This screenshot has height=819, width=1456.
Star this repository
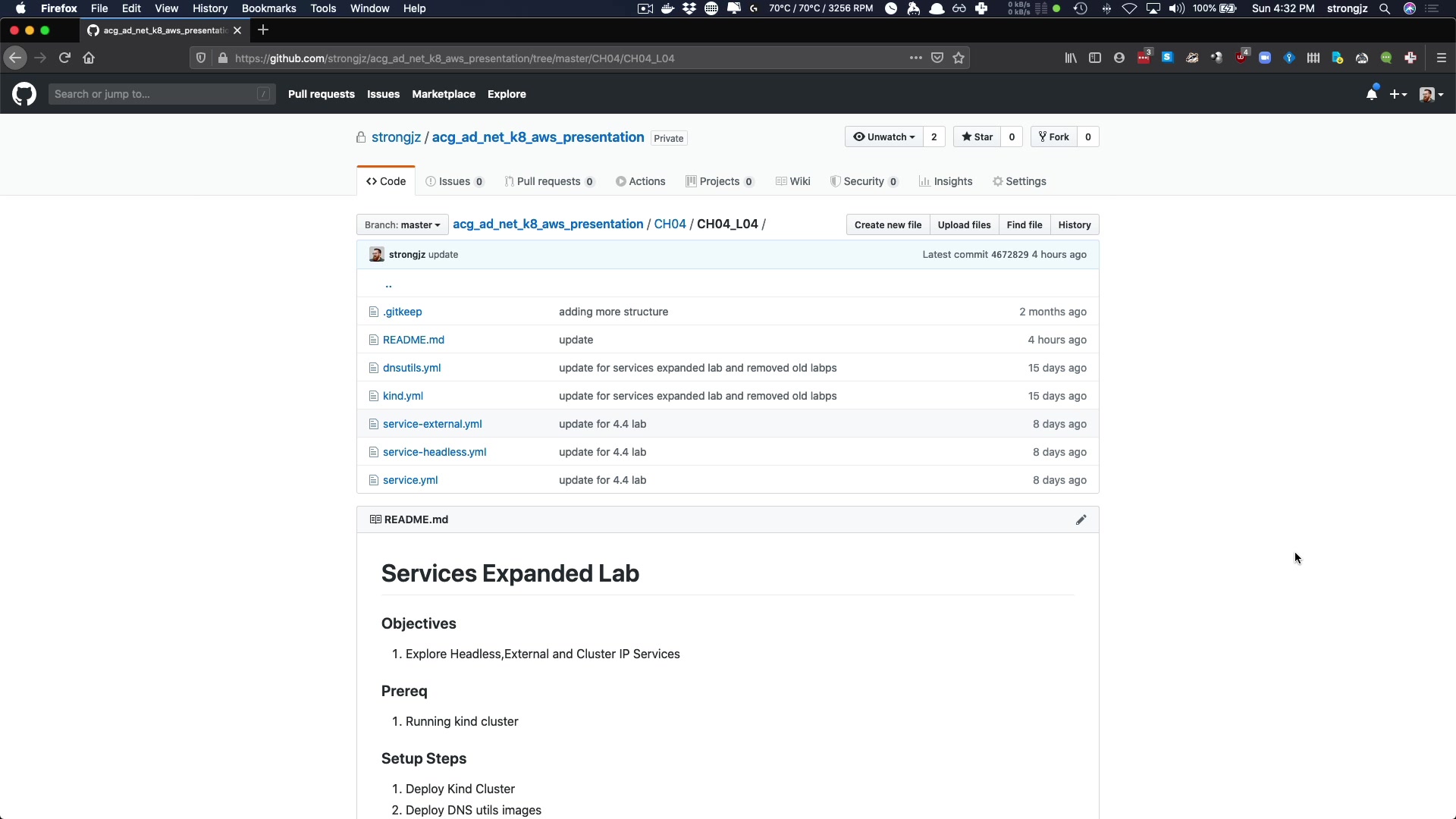(x=977, y=137)
